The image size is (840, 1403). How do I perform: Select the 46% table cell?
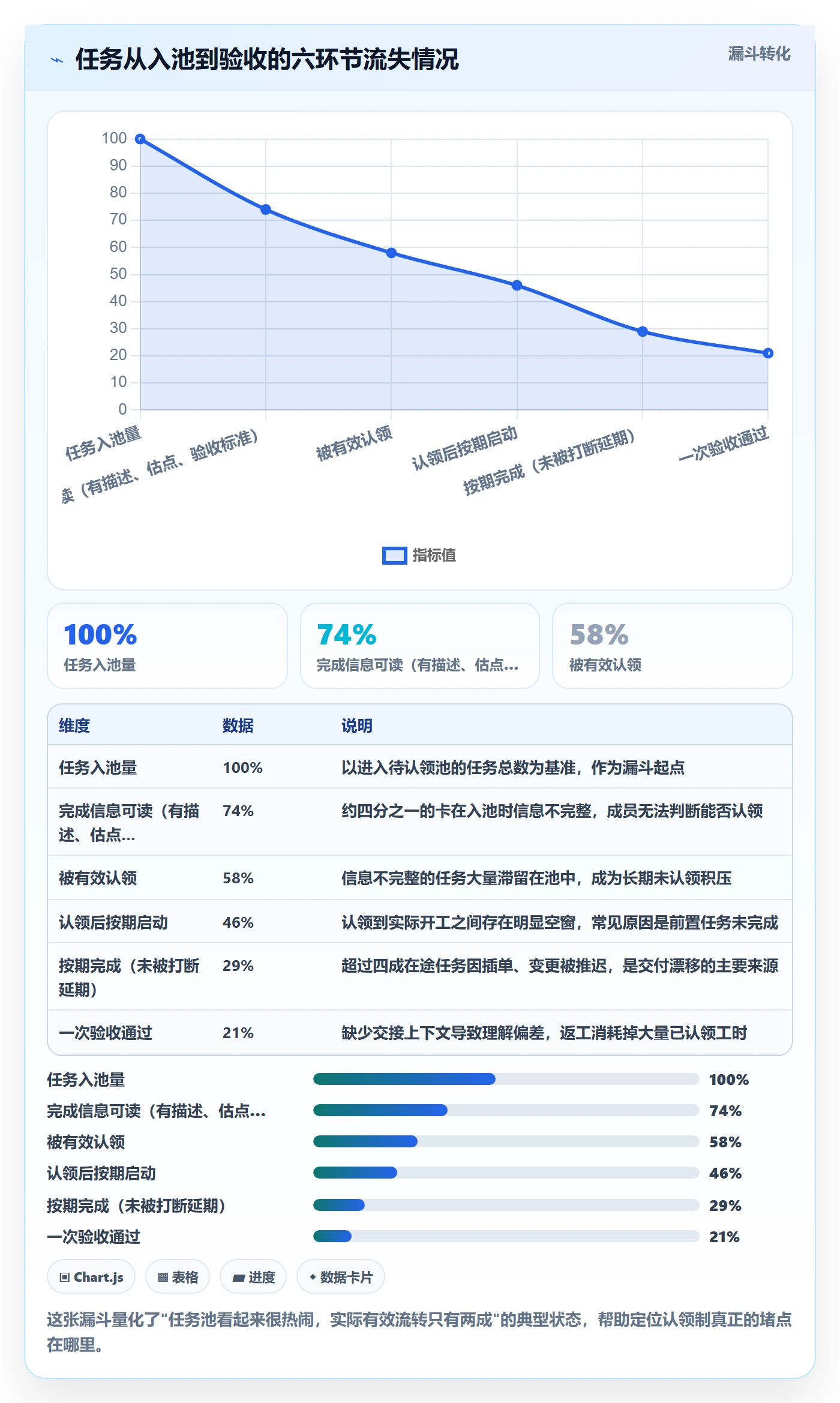coord(238,922)
